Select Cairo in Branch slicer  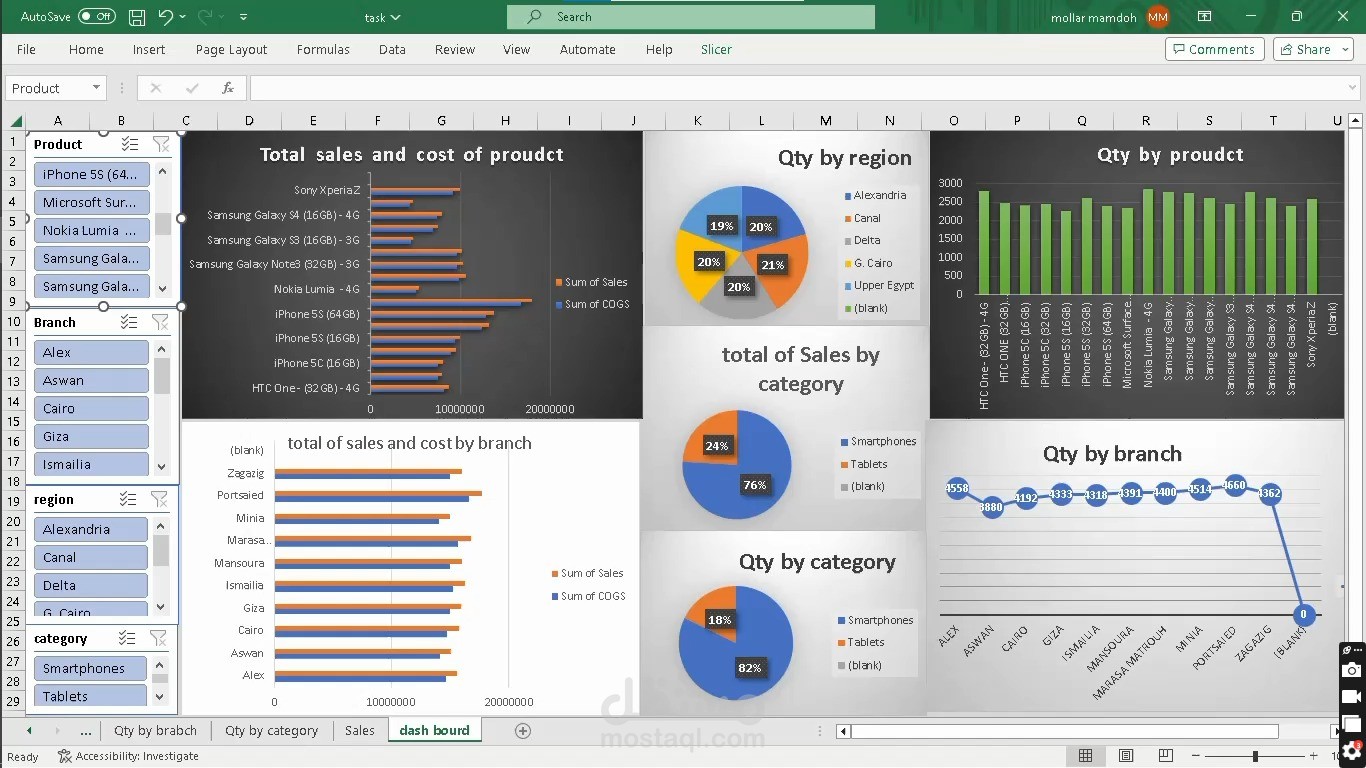pyautogui.click(x=92, y=408)
